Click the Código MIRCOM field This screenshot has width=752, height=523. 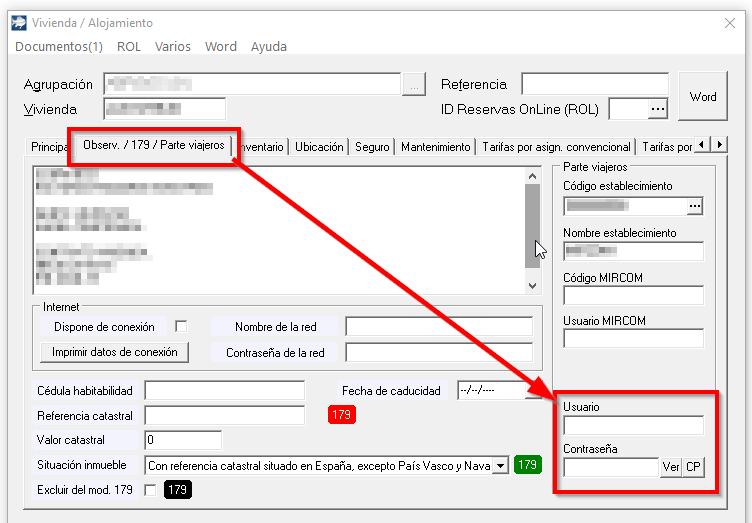(x=633, y=295)
